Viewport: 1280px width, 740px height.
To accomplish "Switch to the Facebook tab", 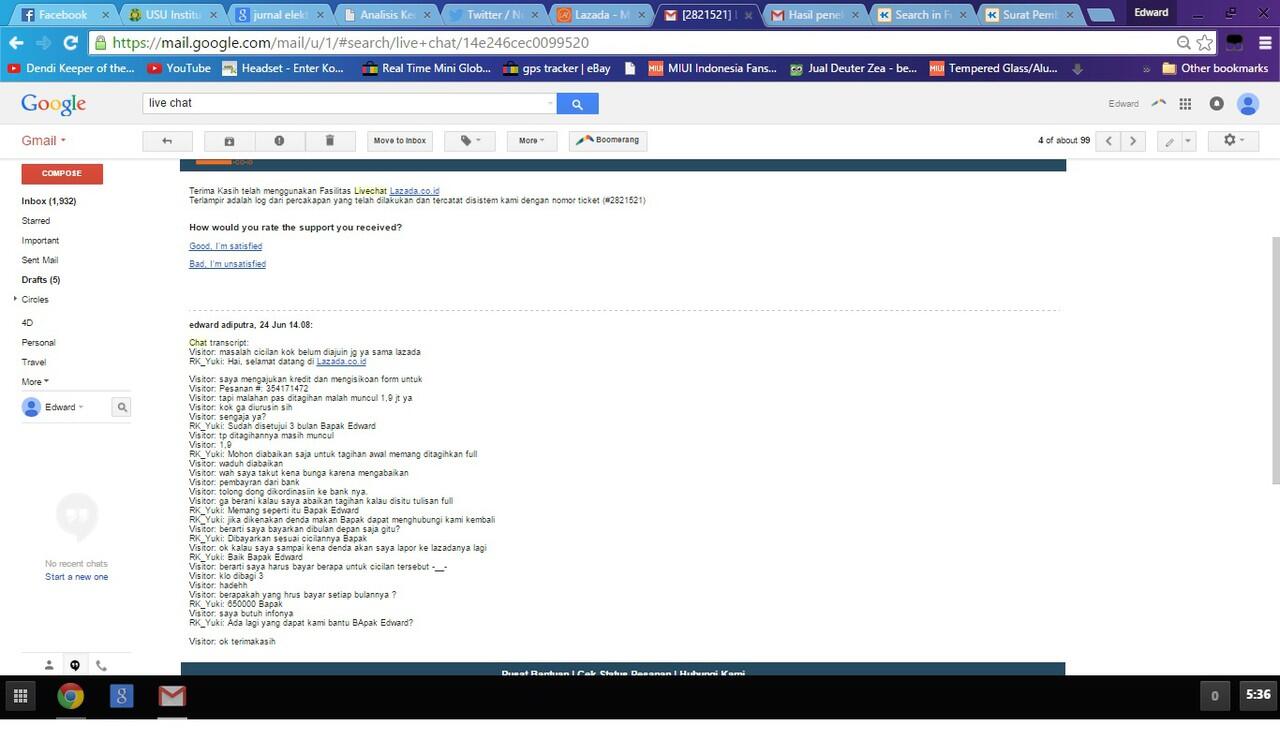I will pos(63,15).
